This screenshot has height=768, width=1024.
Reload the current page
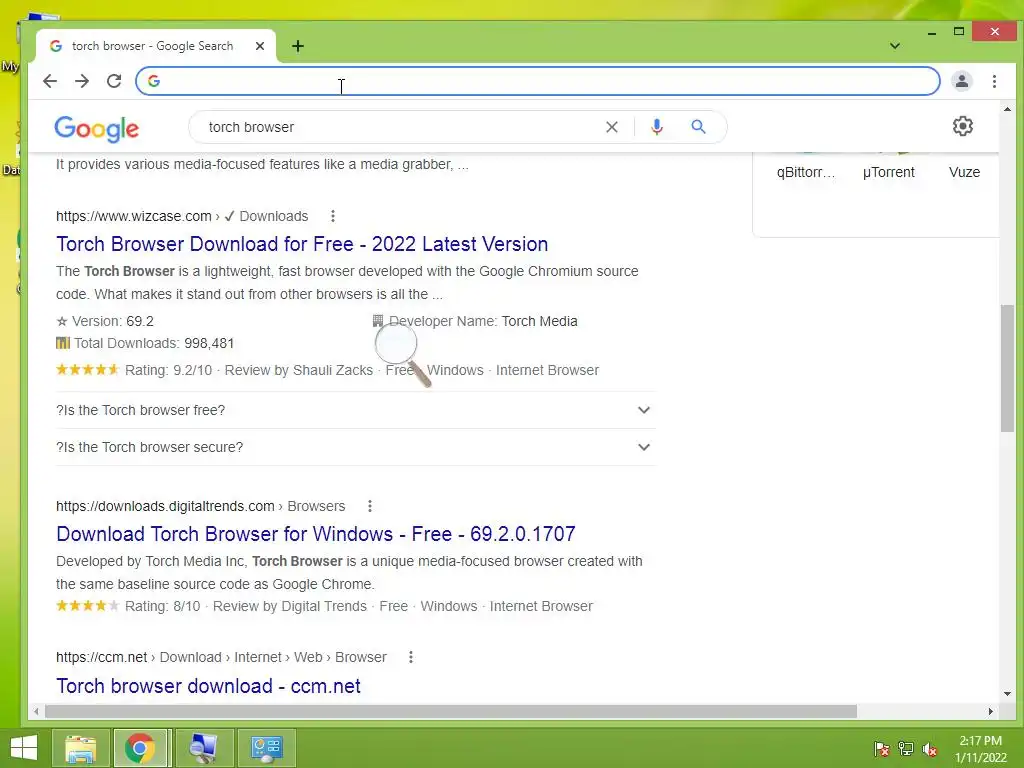[114, 81]
